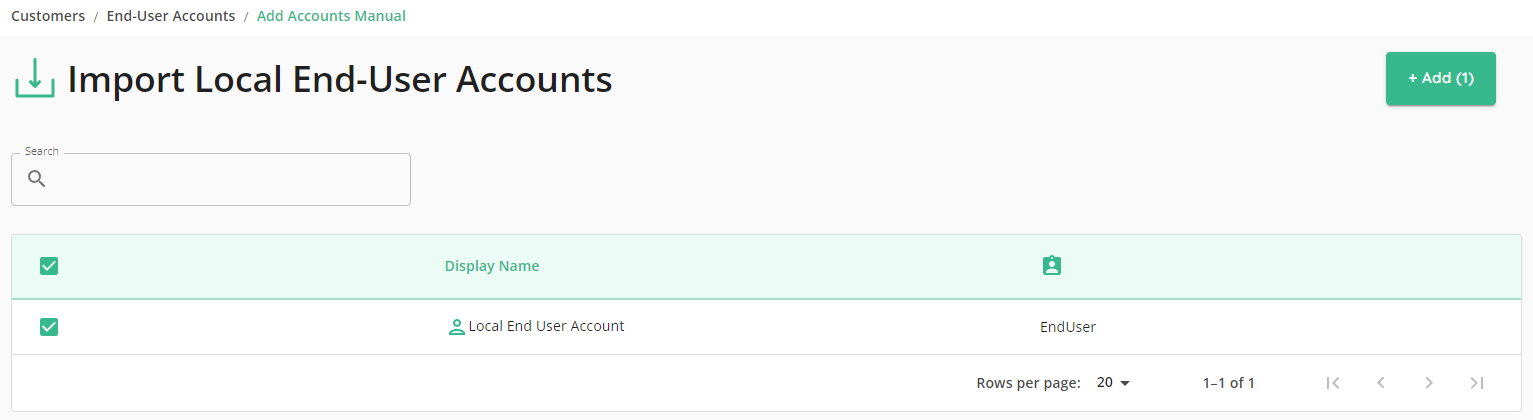Go to the next page arrow

click(x=1429, y=383)
